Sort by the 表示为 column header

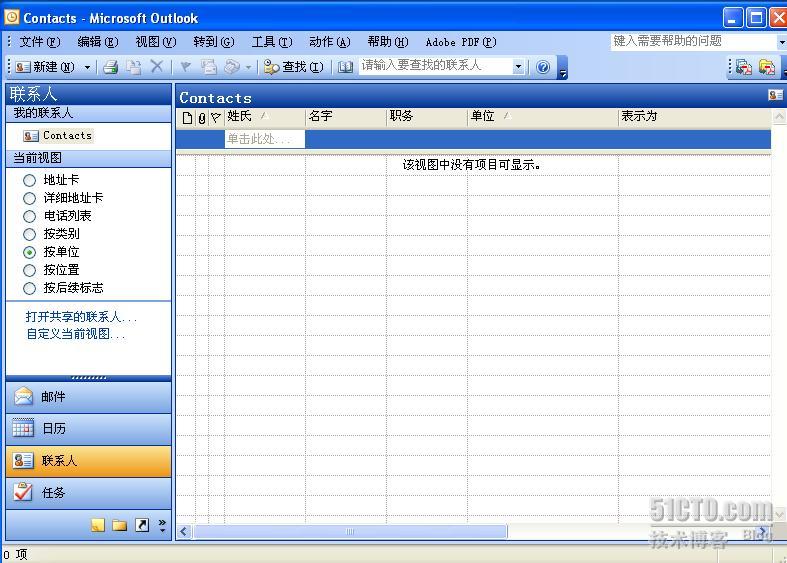[x=695, y=117]
